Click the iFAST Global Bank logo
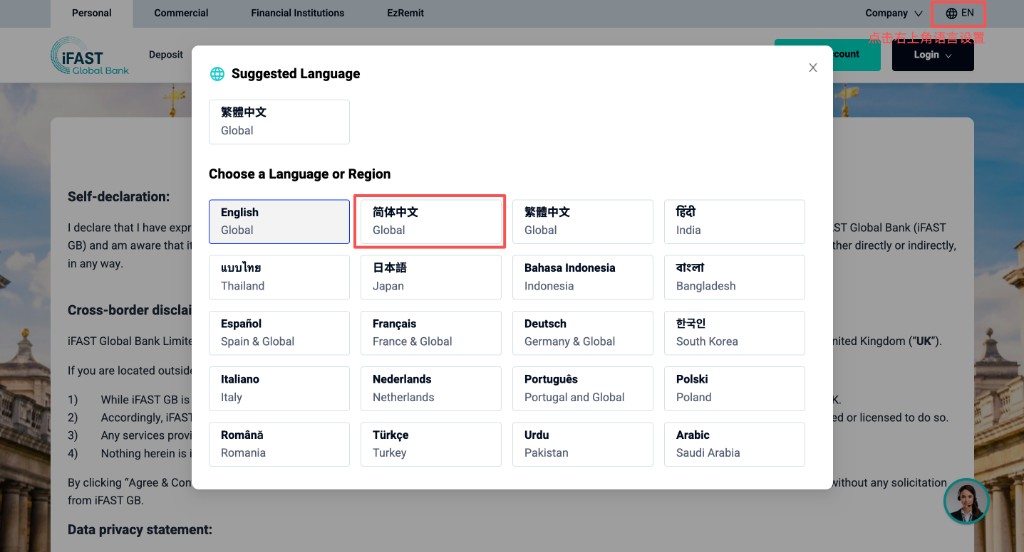Viewport: 1024px width, 552px height. coord(89,56)
